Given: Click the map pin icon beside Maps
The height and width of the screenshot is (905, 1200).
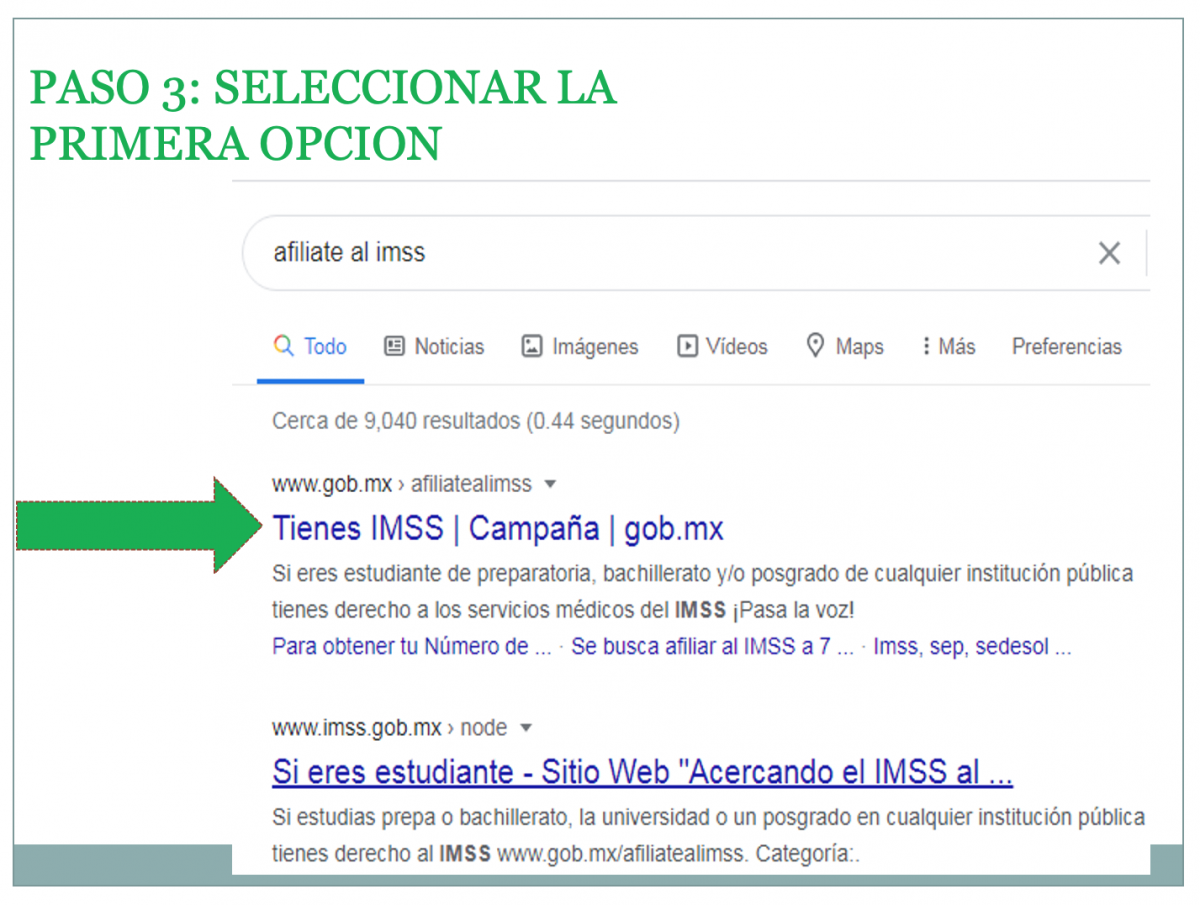Looking at the screenshot, I should 816,346.
